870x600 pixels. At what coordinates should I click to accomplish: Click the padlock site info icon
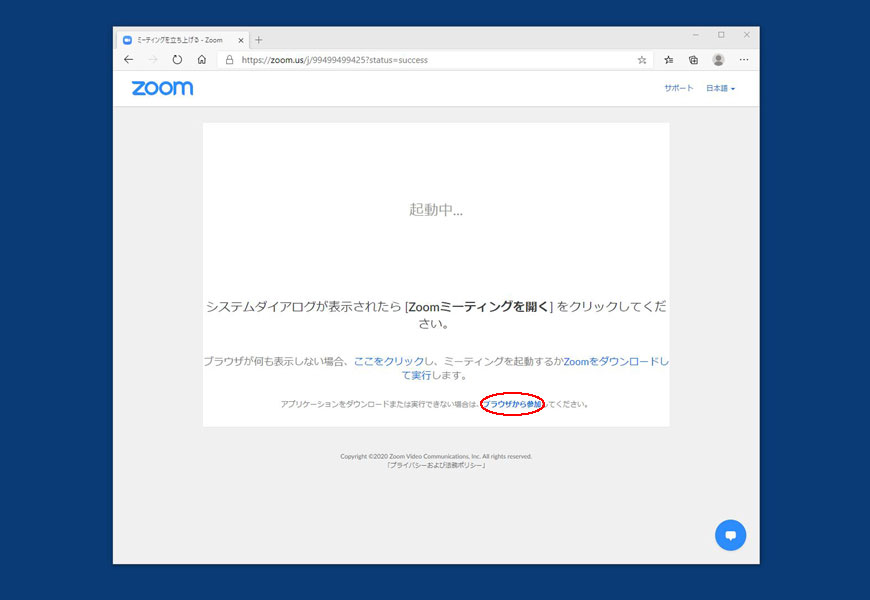pos(229,59)
